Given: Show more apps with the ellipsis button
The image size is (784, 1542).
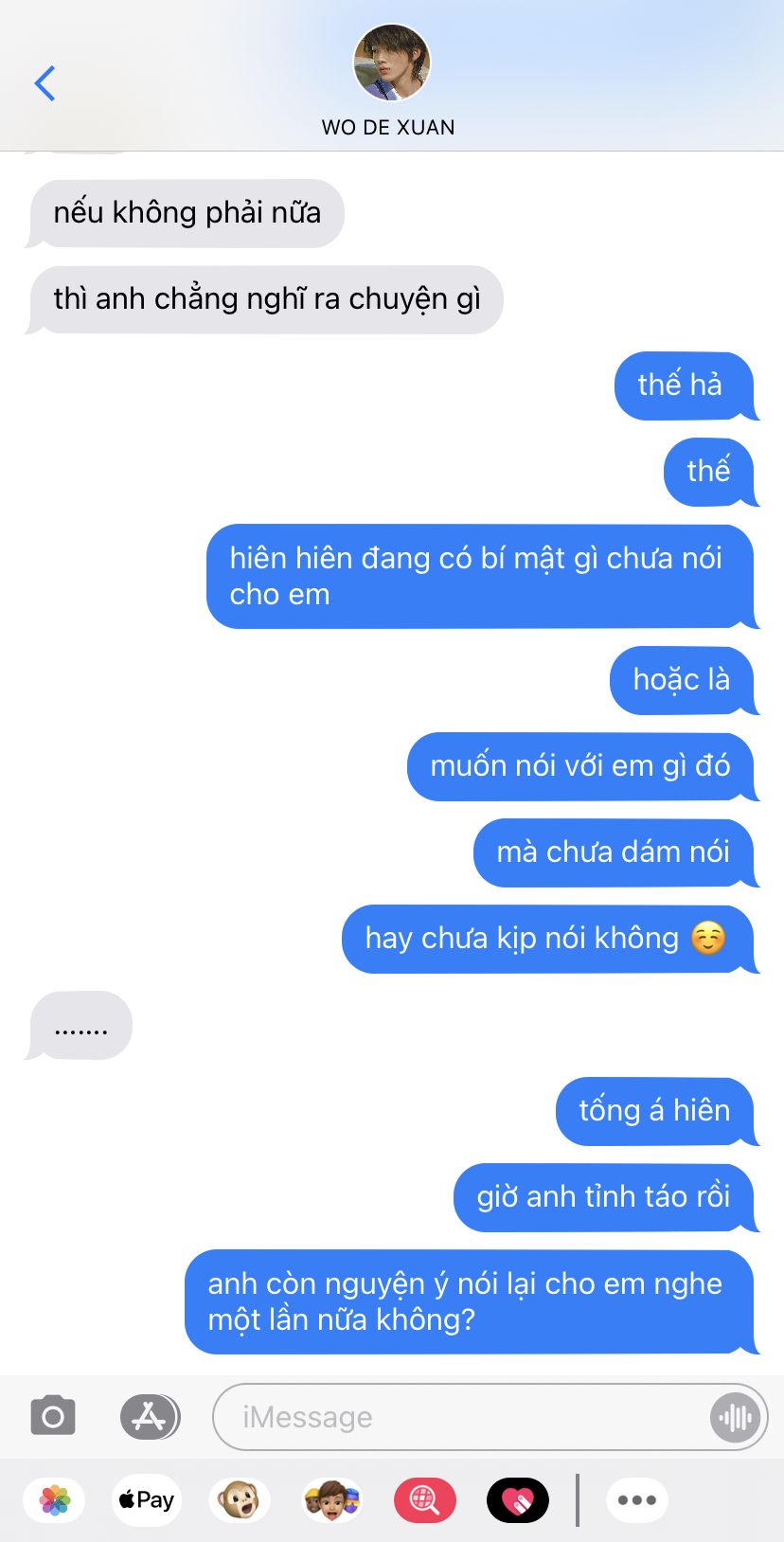Looking at the screenshot, I should (x=637, y=1500).
